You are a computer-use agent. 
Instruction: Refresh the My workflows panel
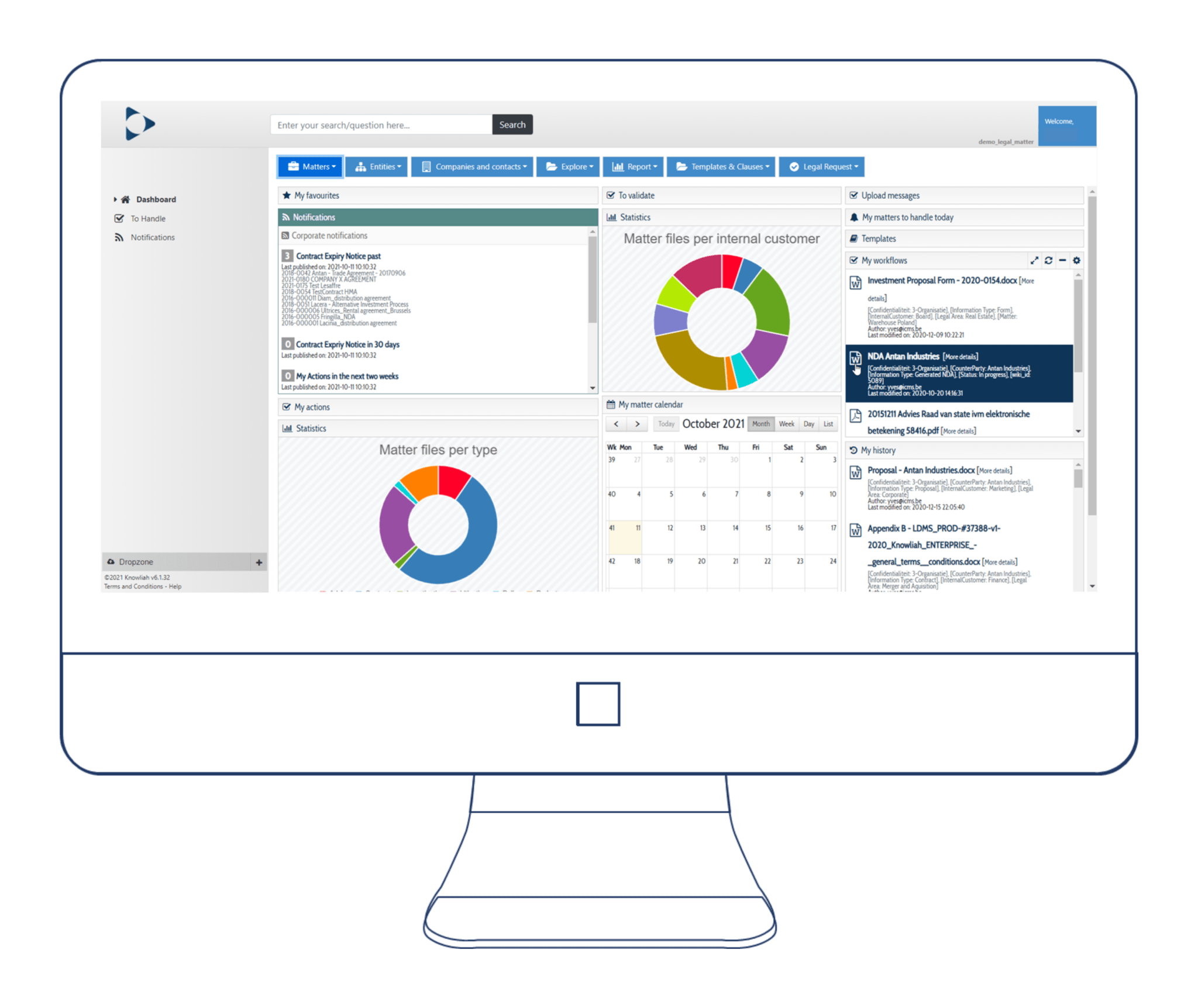click(x=1048, y=260)
